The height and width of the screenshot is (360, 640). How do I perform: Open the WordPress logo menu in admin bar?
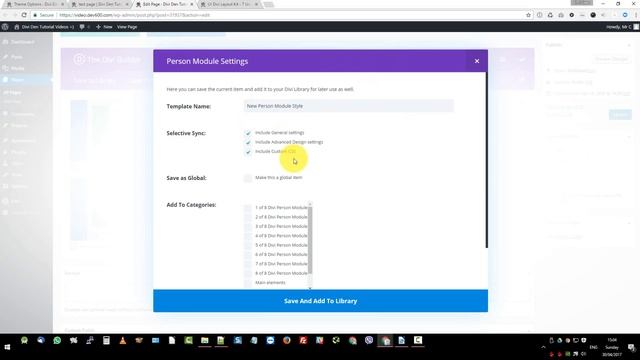[5, 27]
